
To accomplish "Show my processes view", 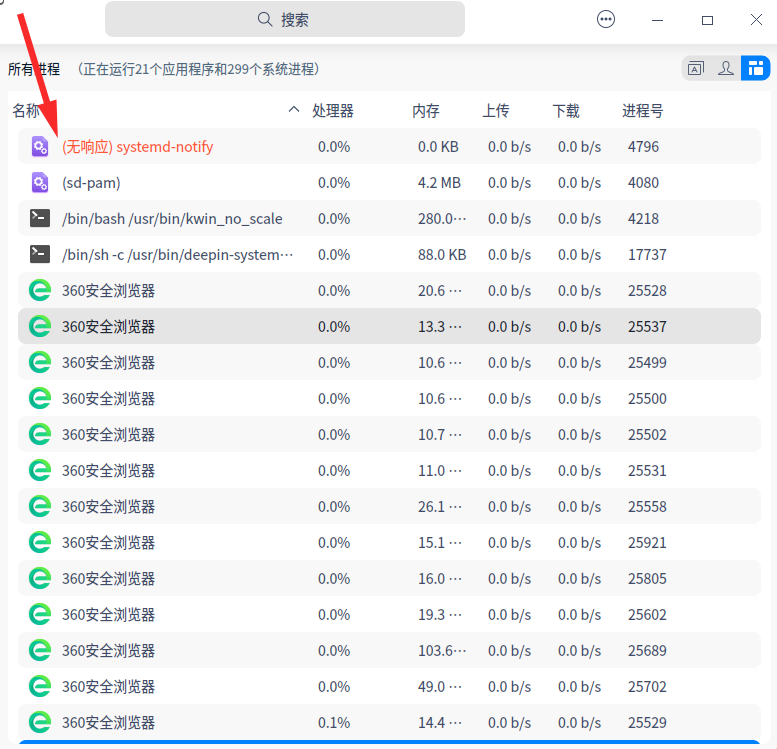I will tap(725, 68).
